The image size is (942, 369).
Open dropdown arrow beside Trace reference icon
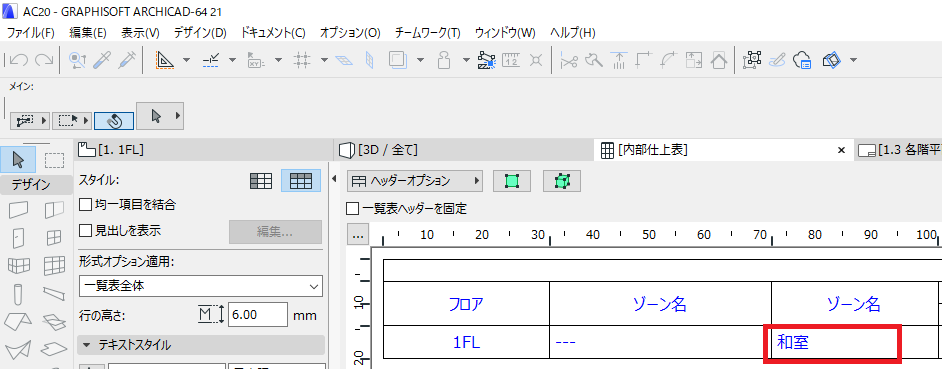(421, 59)
